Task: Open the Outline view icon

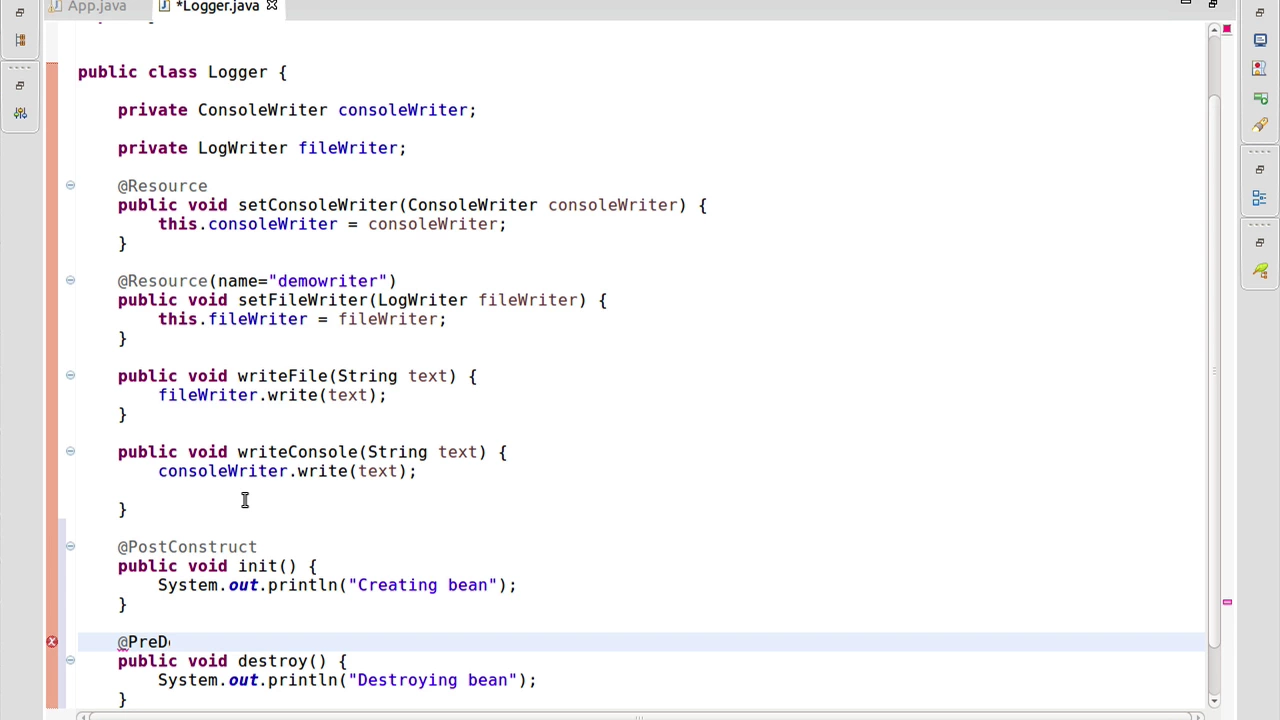Action: pos(1260,198)
